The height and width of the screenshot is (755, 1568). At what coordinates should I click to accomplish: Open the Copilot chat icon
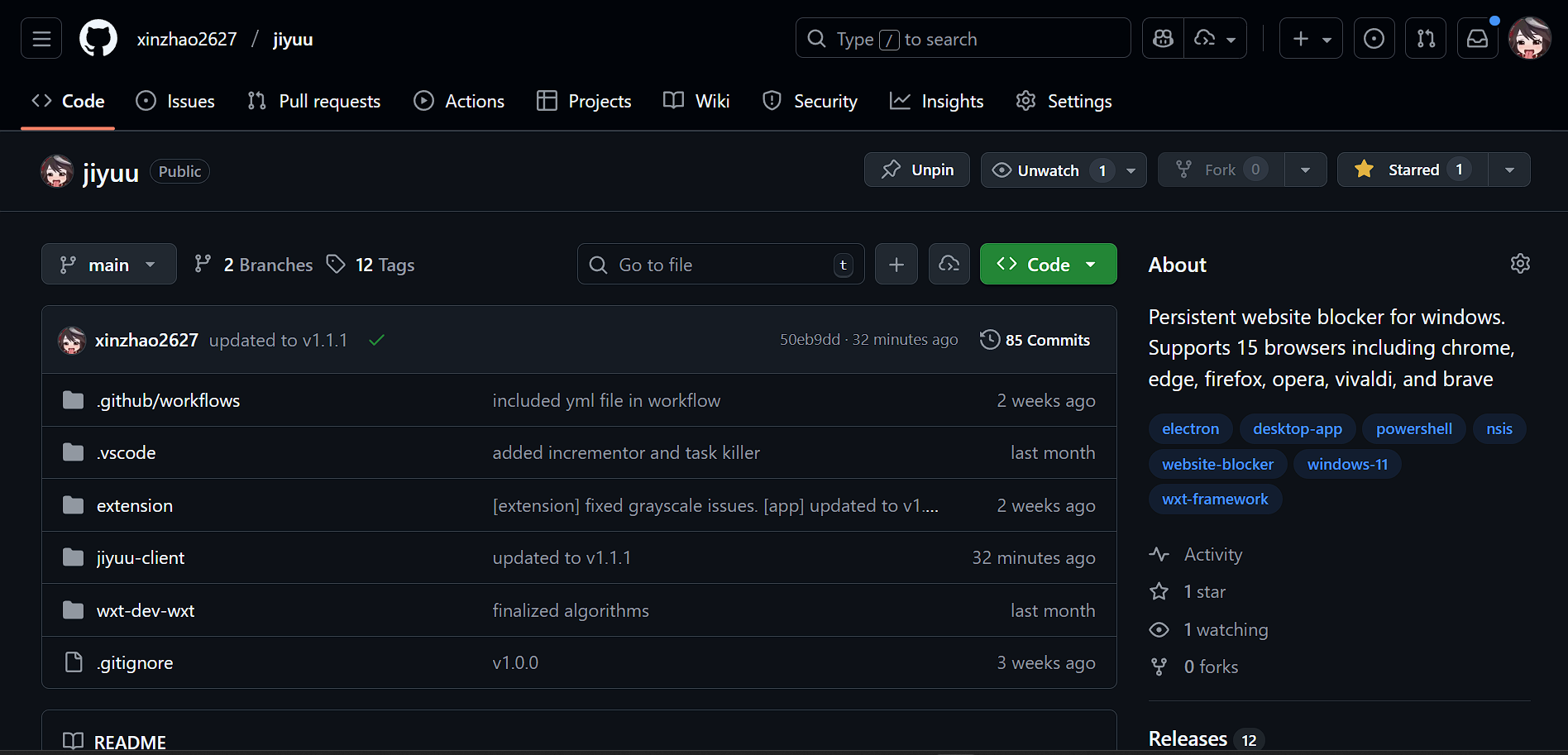point(1163,39)
